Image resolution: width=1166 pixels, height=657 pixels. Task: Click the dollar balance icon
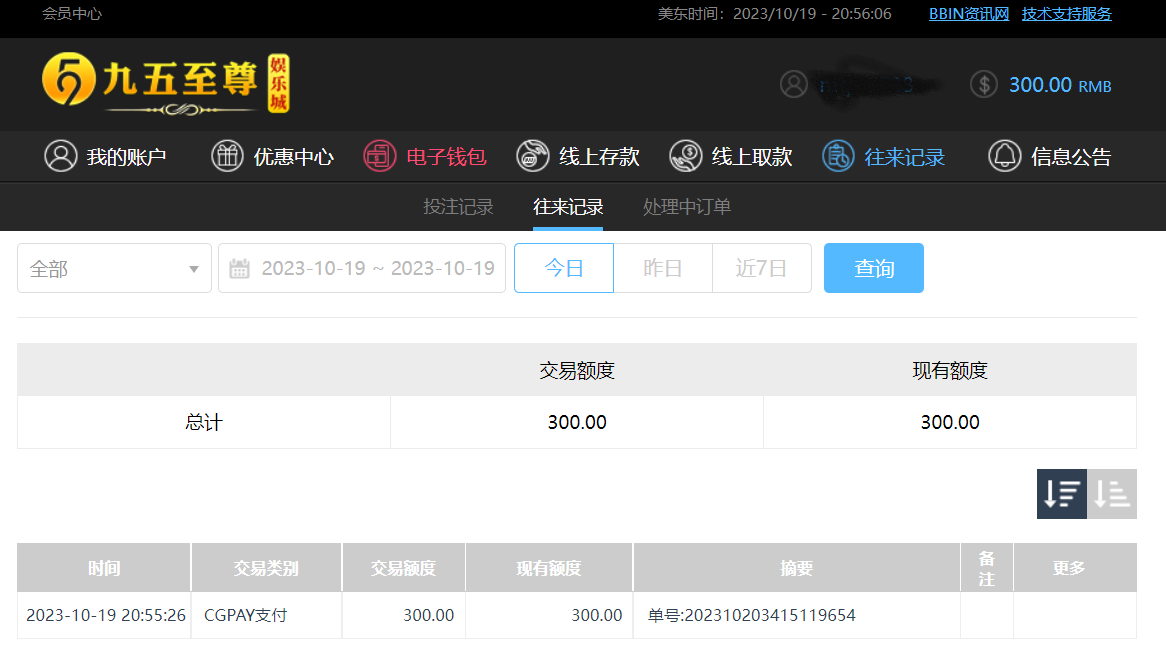click(x=984, y=84)
